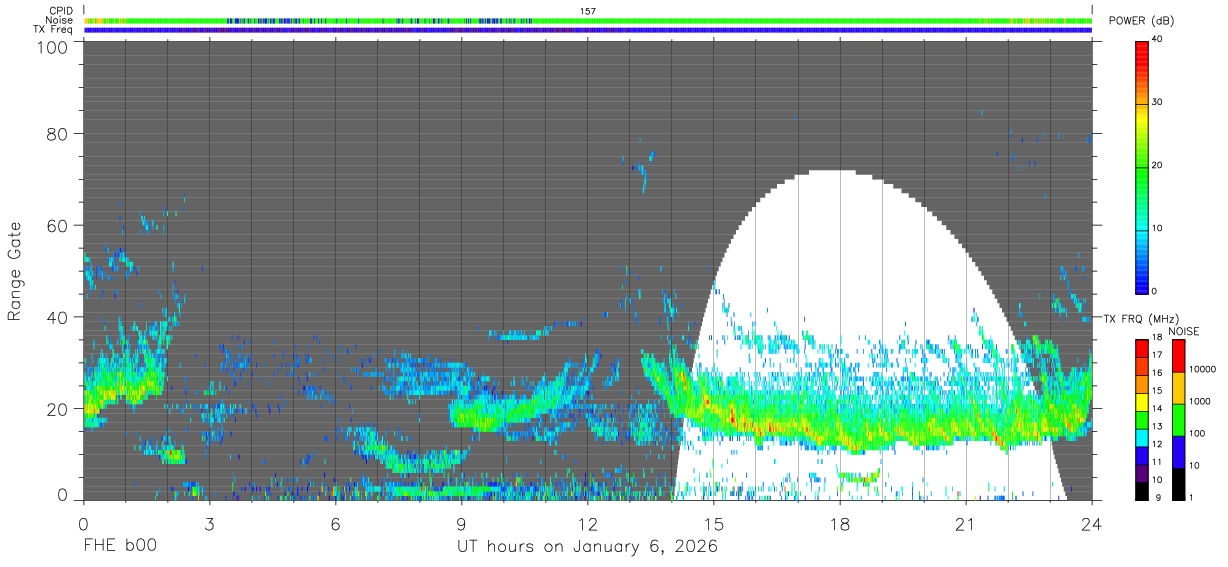Click range gate tick label '20'
Image resolution: width=1228 pixels, height=567 pixels.
57,409
